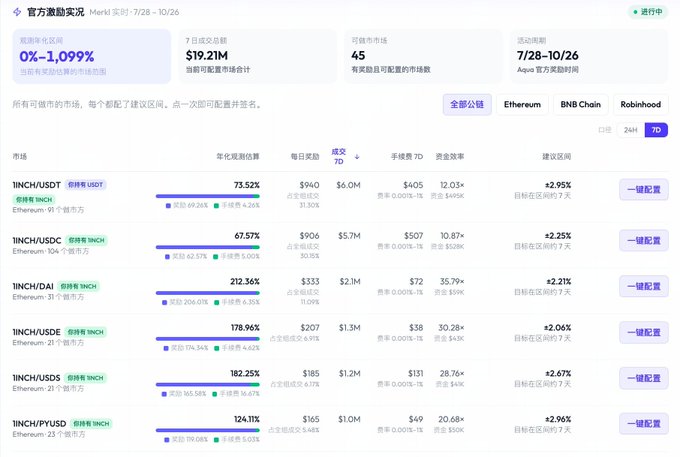Sort by 手续费 7D column header
The width and height of the screenshot is (680, 457).
[x=407, y=157]
